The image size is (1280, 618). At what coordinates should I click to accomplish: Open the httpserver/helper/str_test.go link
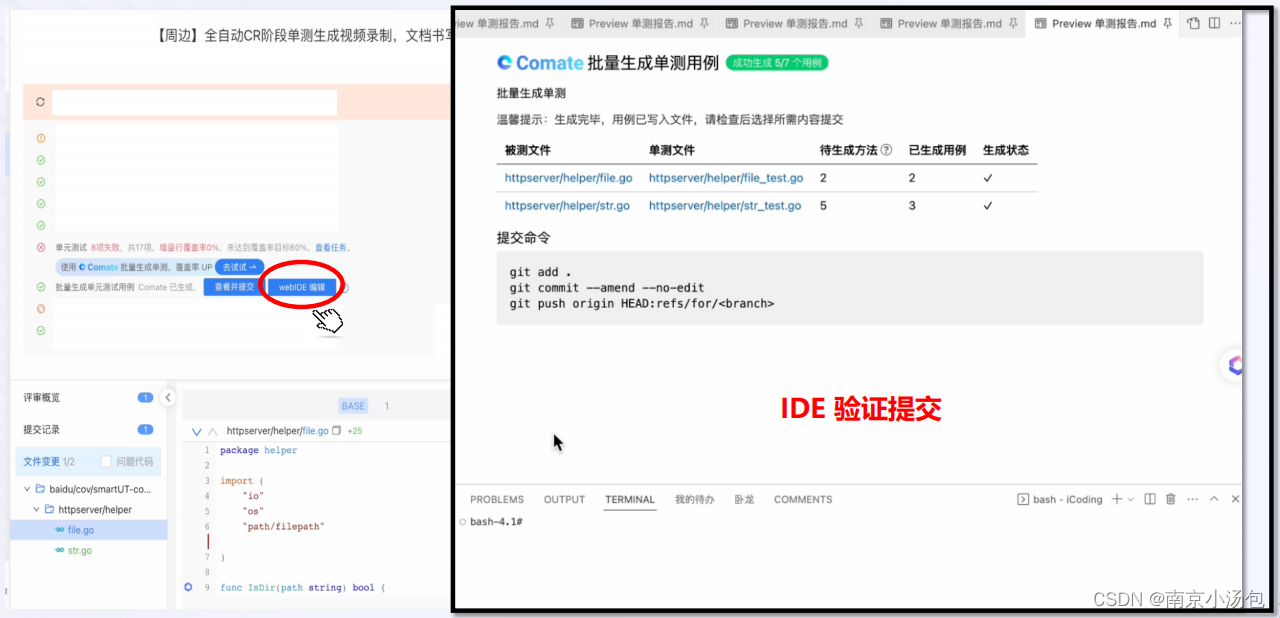[725, 206]
